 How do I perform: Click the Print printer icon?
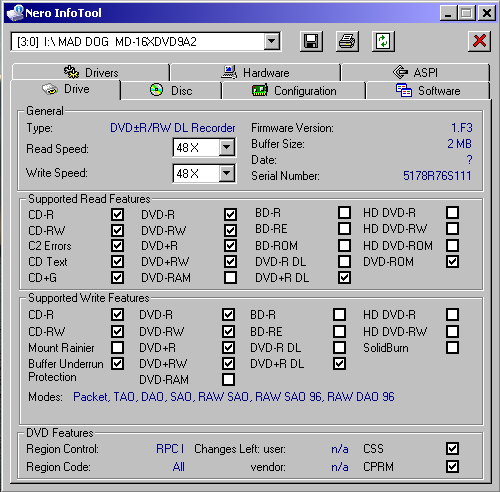(347, 42)
